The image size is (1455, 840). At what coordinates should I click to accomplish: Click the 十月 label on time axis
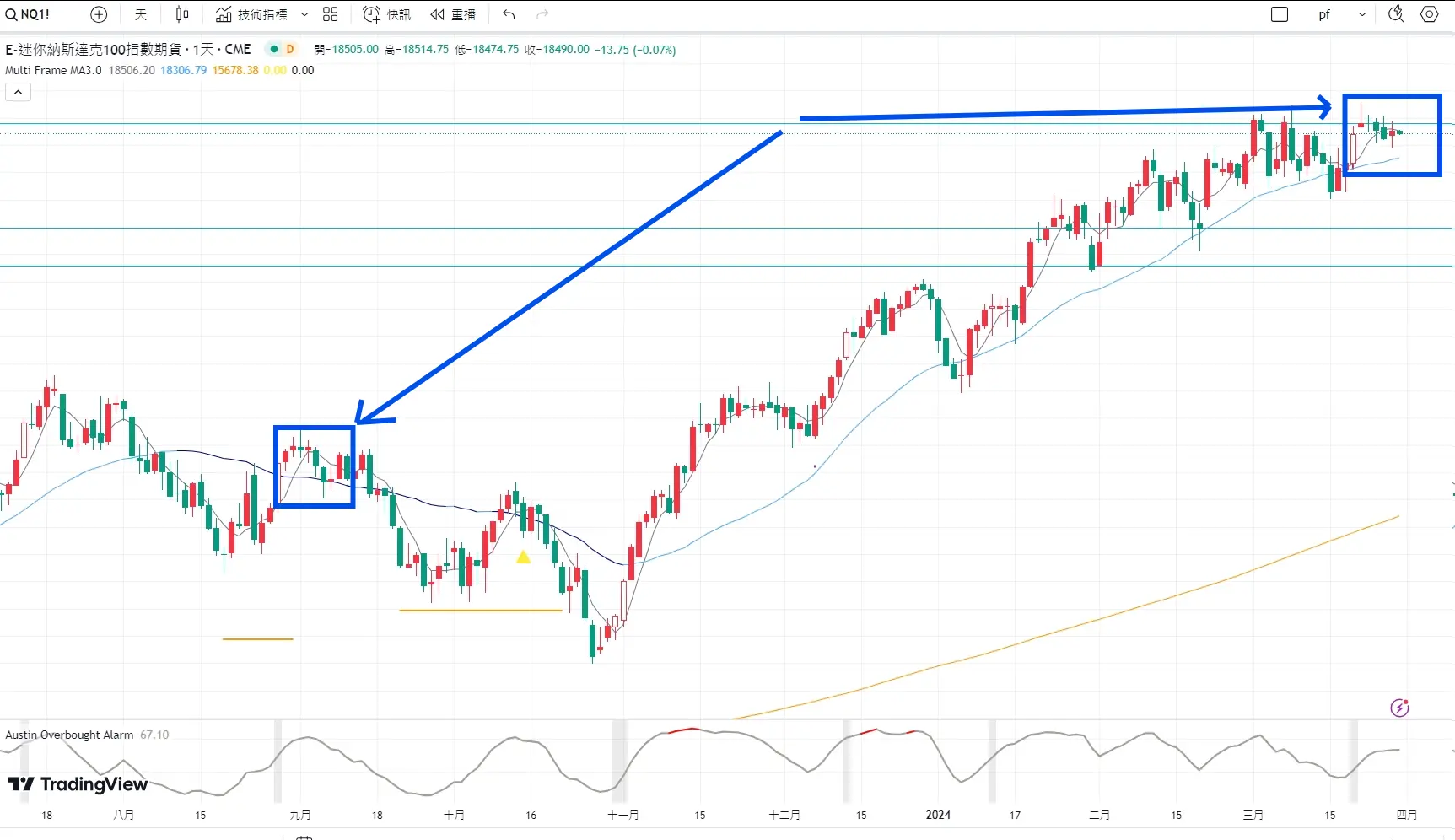pos(454,815)
